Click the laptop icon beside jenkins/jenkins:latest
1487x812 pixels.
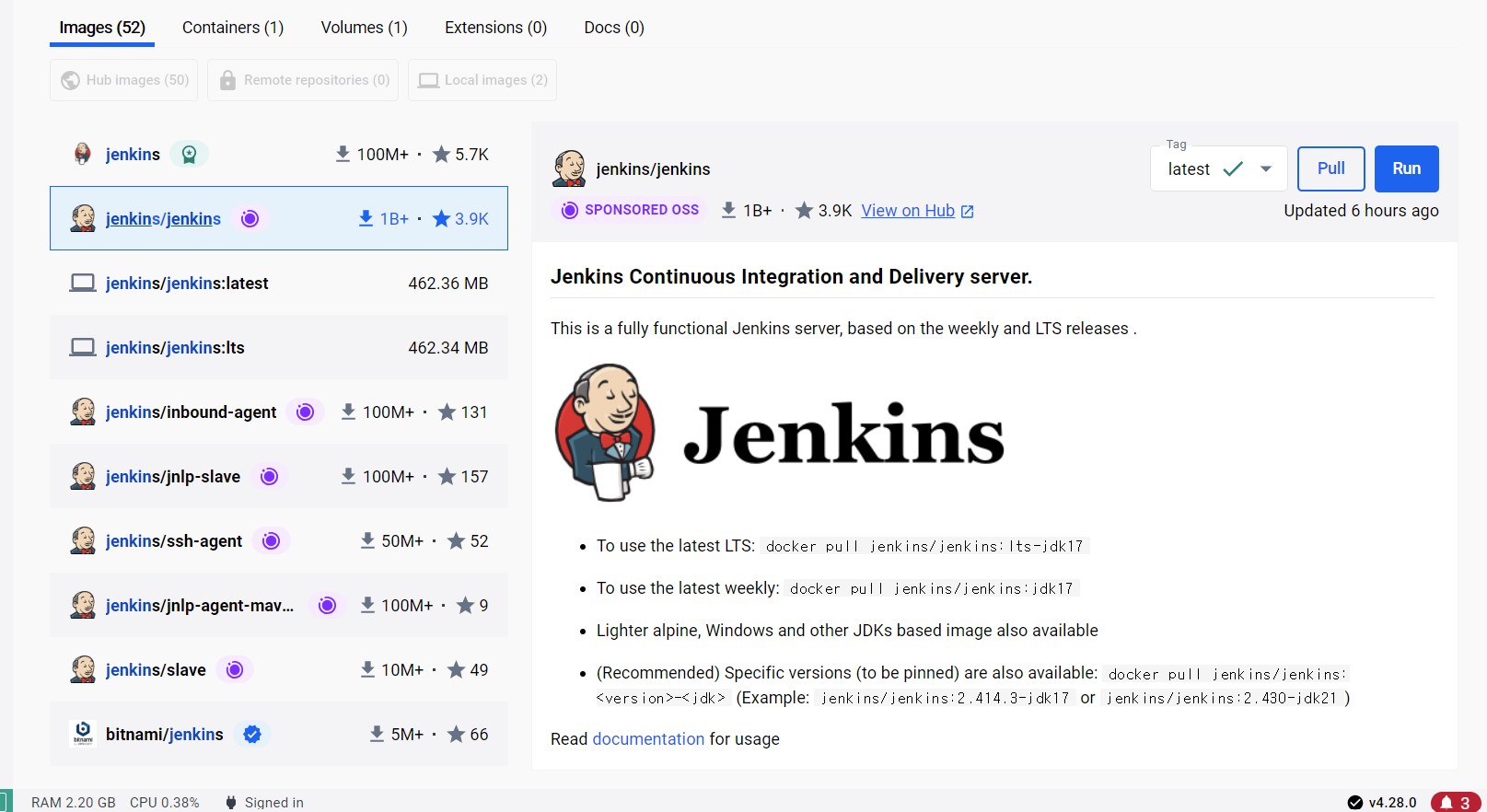[x=83, y=283]
